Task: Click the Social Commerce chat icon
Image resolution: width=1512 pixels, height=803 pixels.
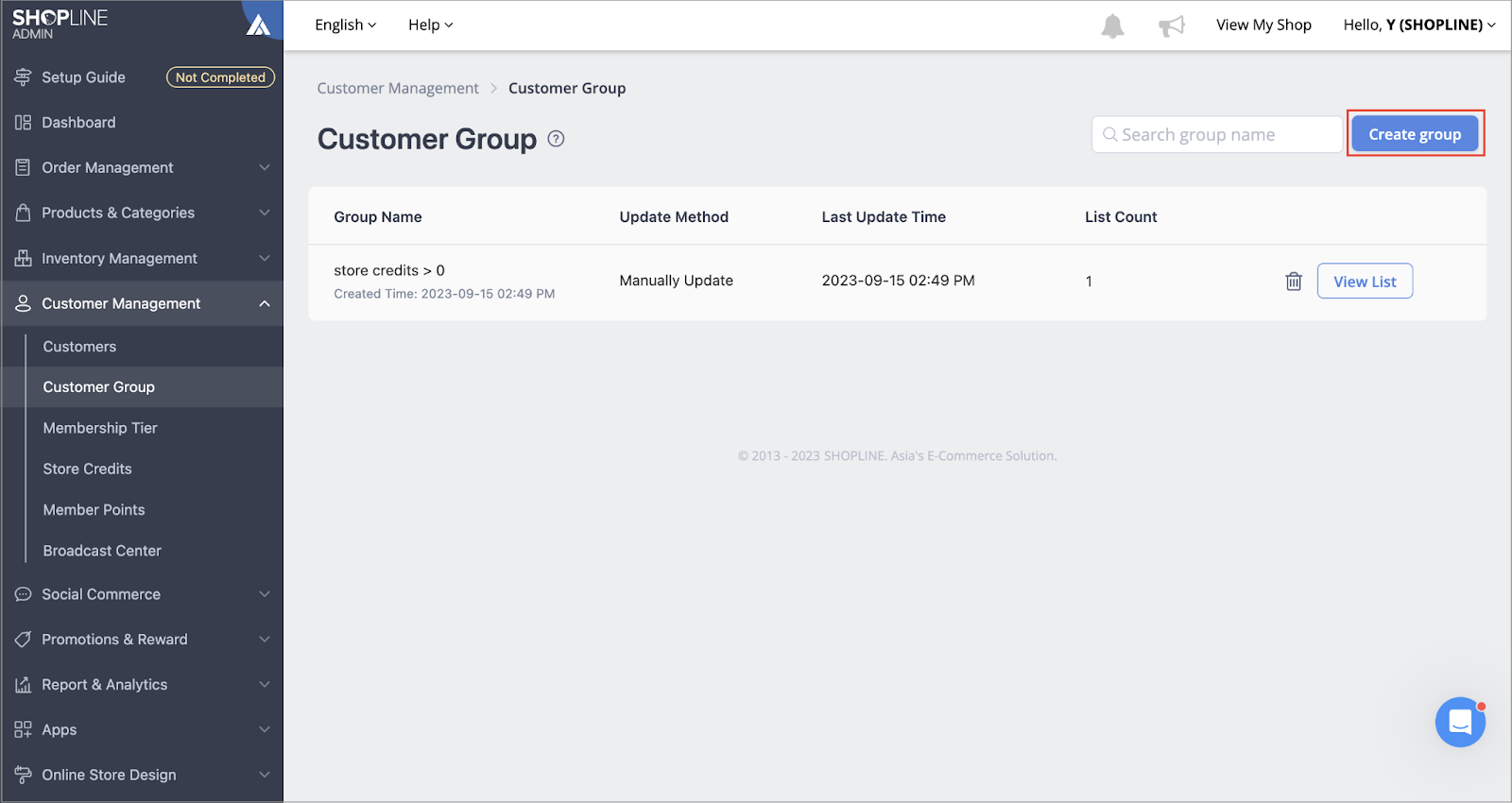Action: click(23, 594)
